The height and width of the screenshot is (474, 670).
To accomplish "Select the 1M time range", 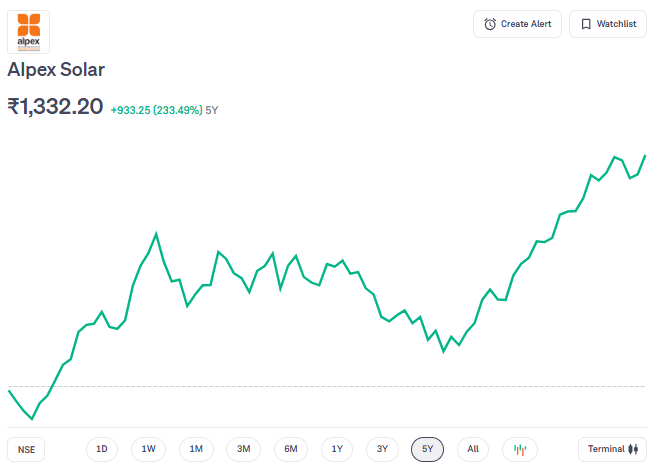I will pos(196,449).
